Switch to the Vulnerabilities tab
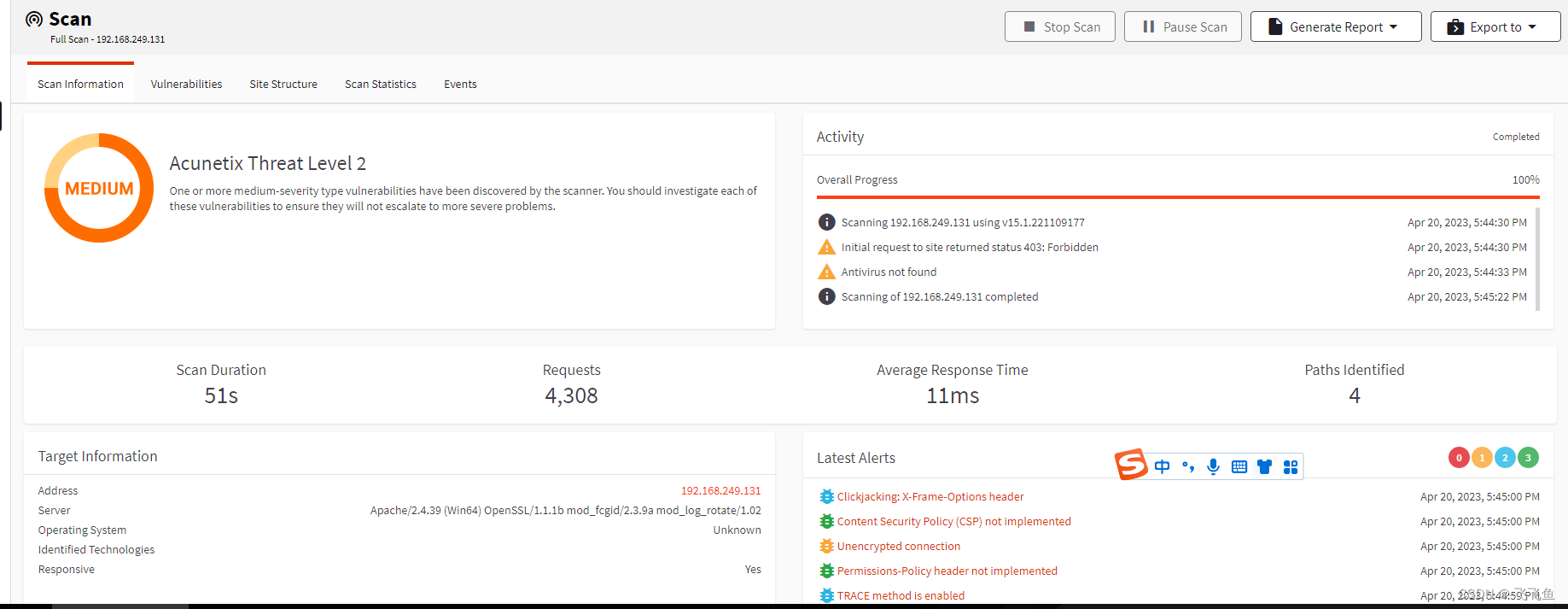Viewport: 1568px width, 609px height. click(186, 84)
